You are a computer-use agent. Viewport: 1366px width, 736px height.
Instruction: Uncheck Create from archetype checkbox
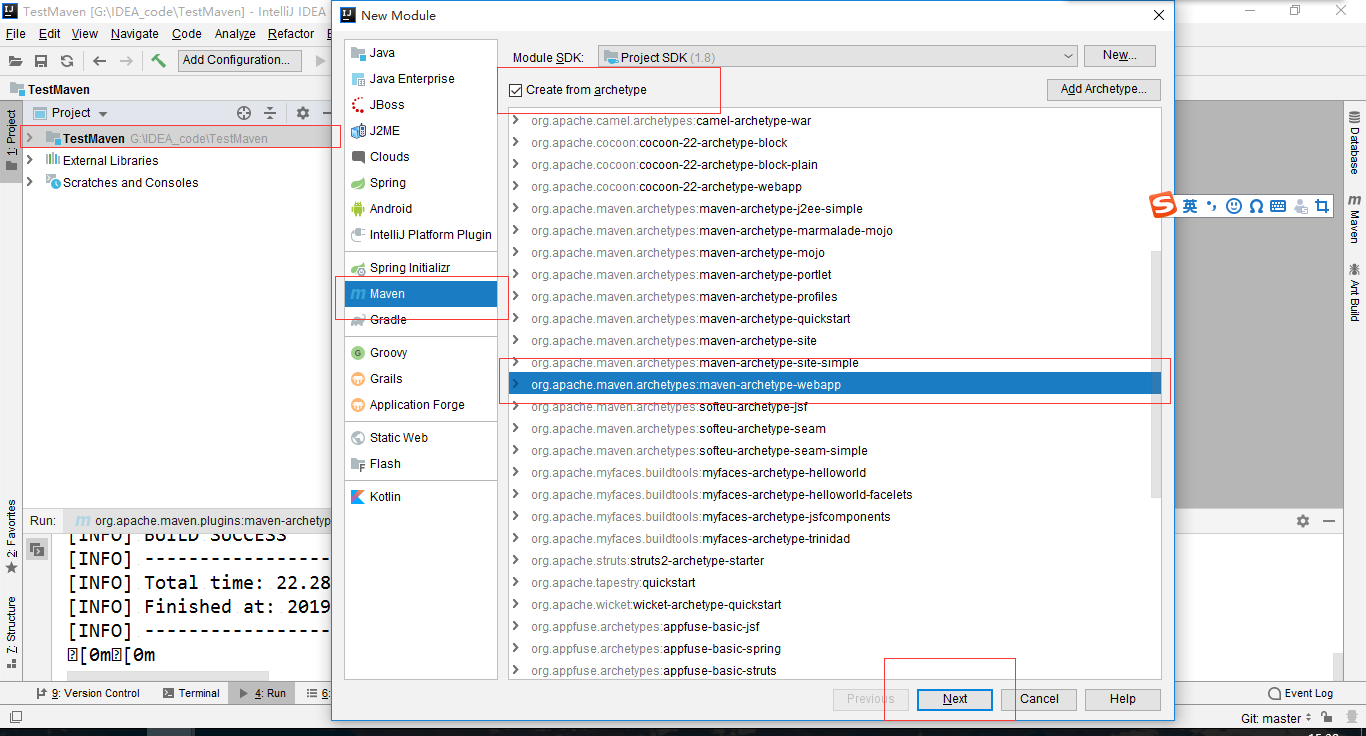pyautogui.click(x=516, y=90)
